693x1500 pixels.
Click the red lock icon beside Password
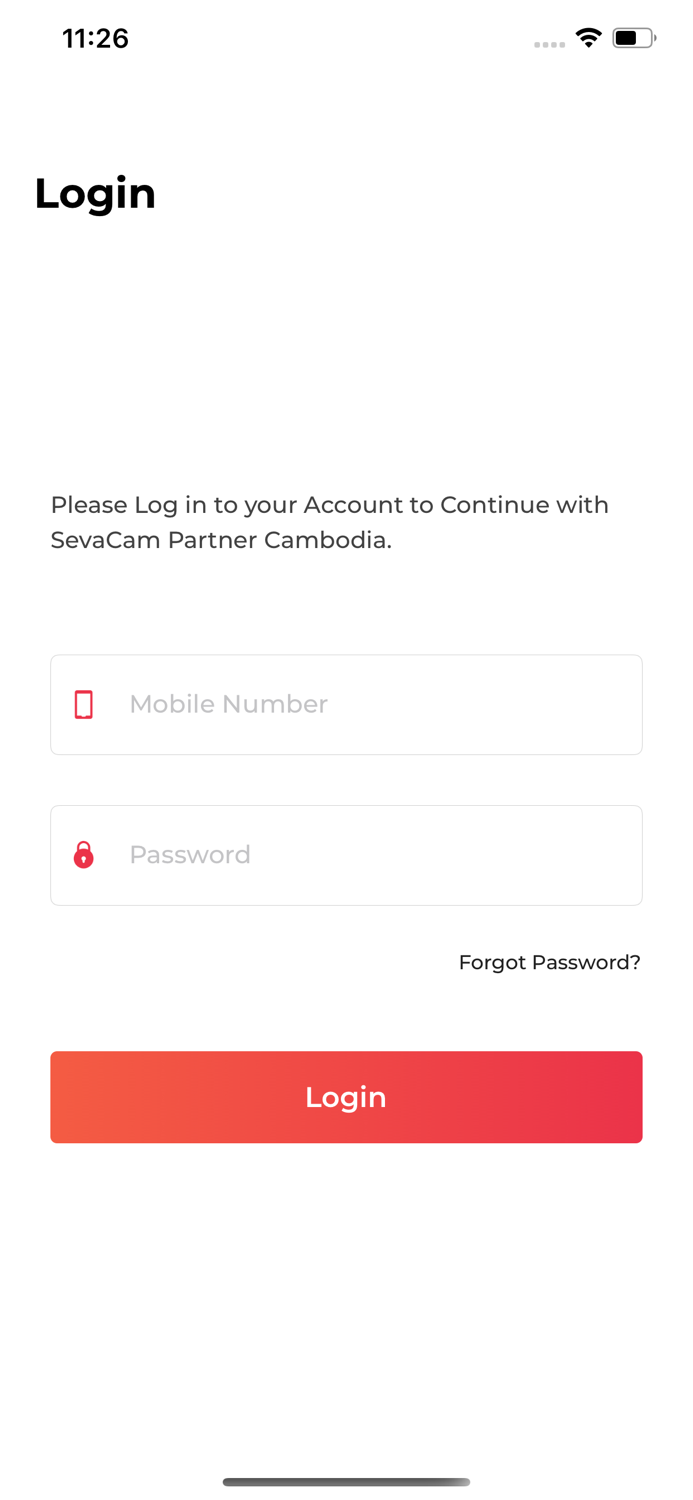(x=83, y=855)
